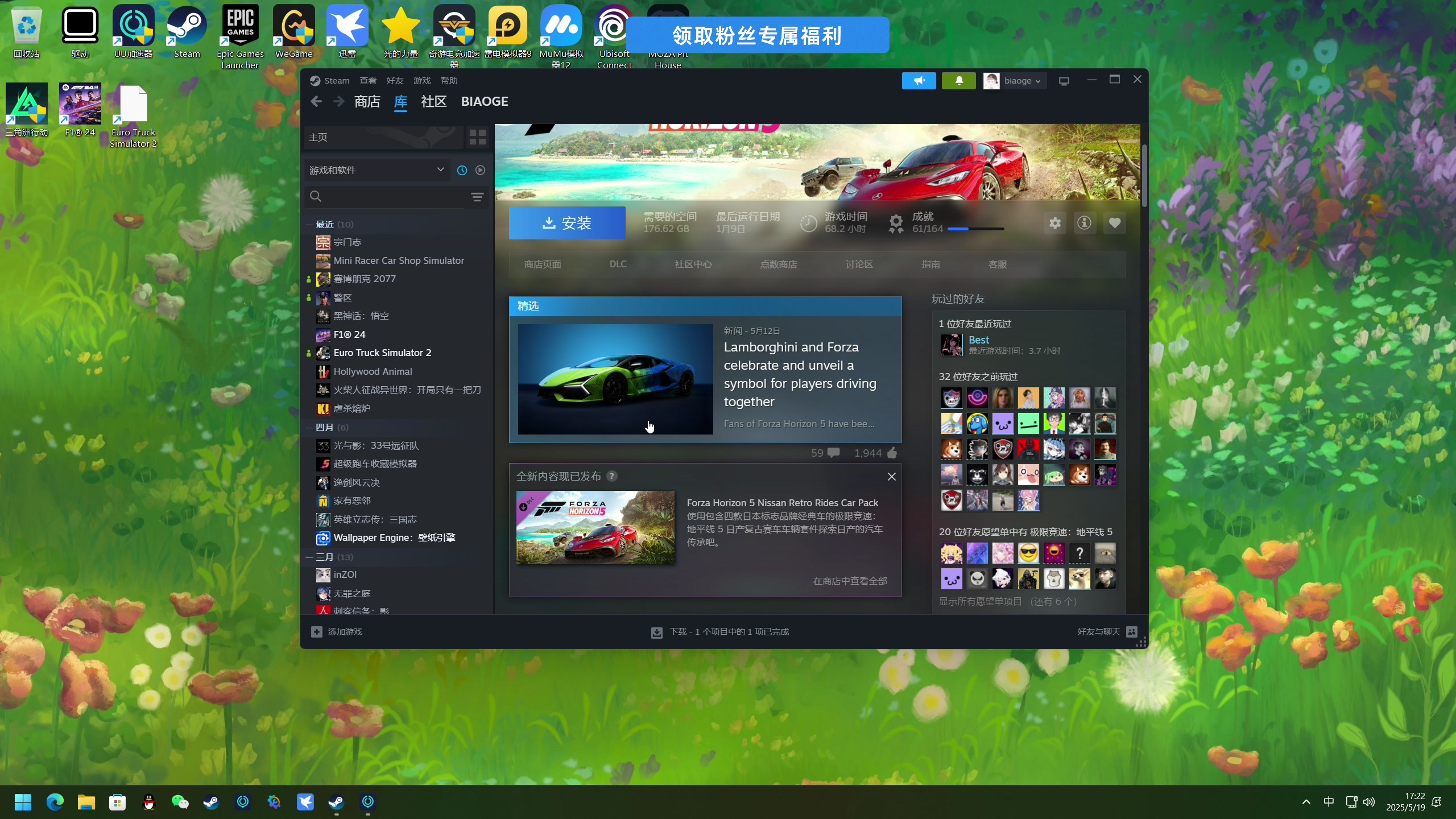Open File Explorer from the taskbar
Viewport: 1456px width, 819px height.
click(x=86, y=802)
